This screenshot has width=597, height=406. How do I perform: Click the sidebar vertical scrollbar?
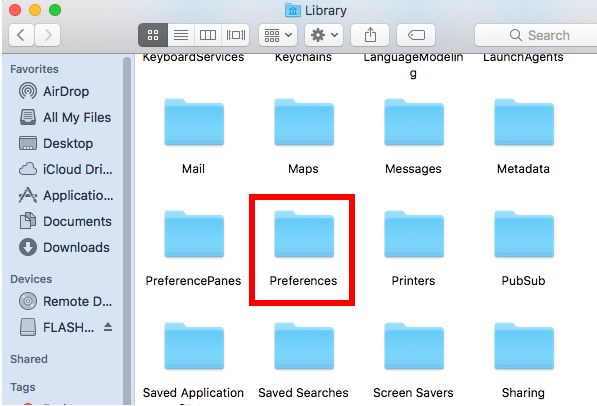(x=127, y=229)
